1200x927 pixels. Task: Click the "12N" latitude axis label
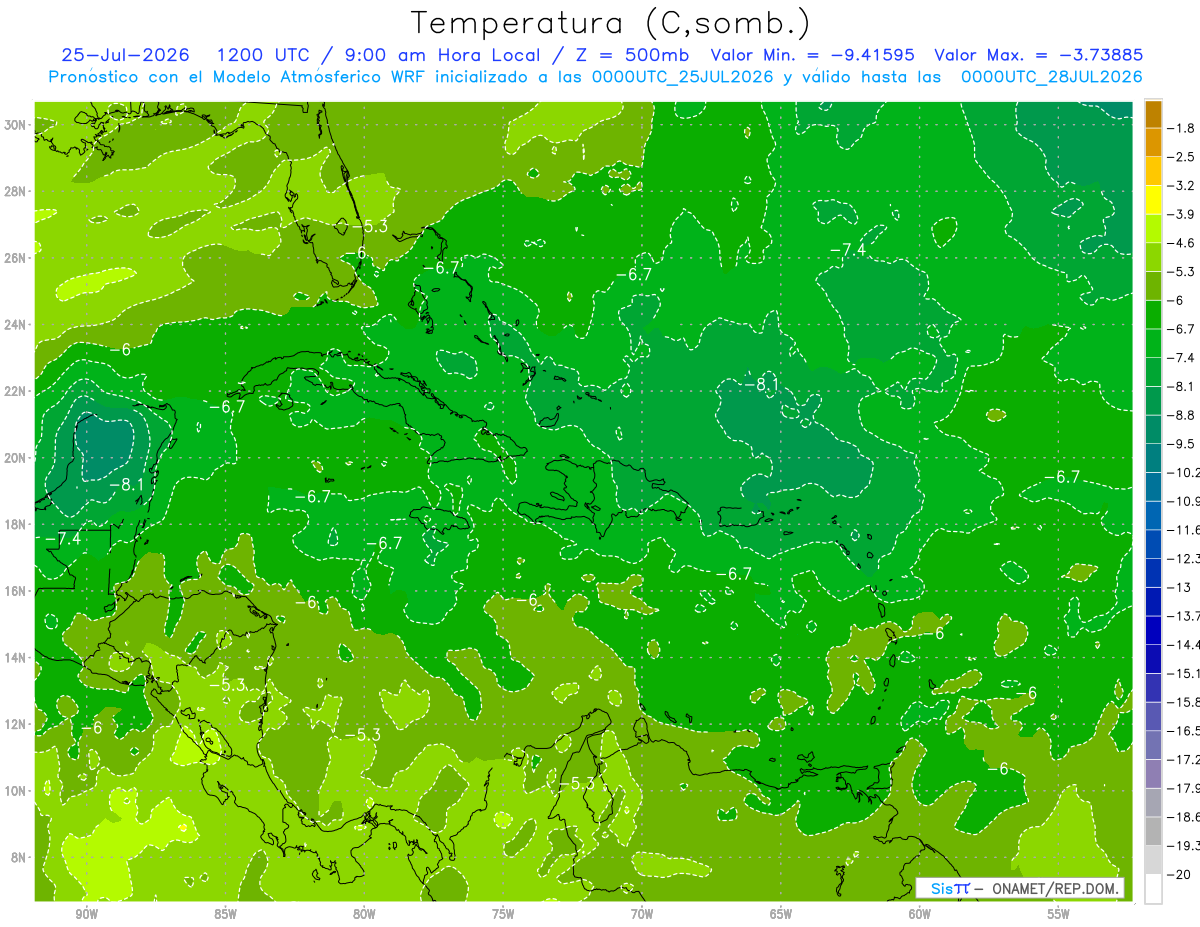tap(16, 724)
